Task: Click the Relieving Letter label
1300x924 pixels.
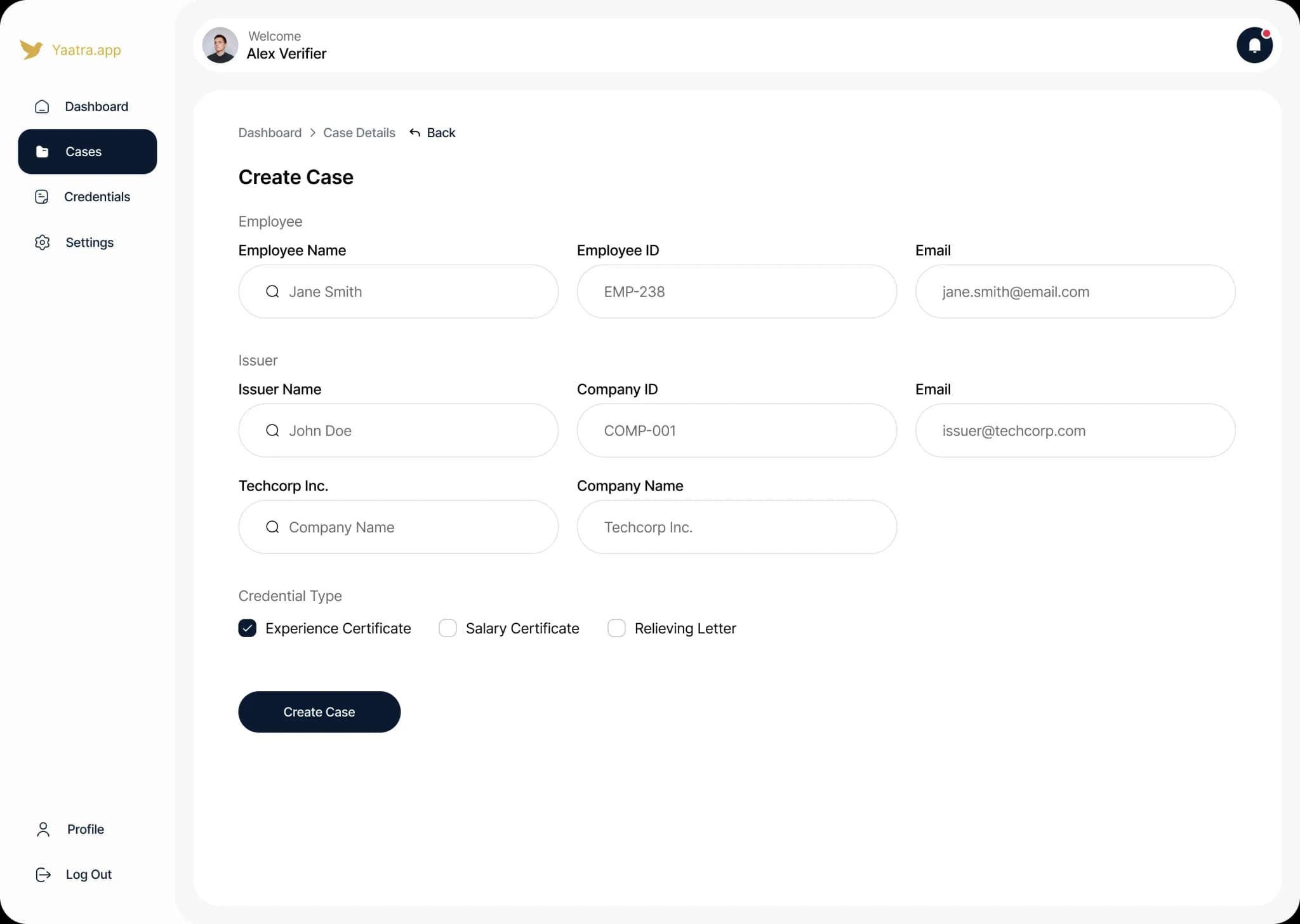Action: [x=686, y=628]
